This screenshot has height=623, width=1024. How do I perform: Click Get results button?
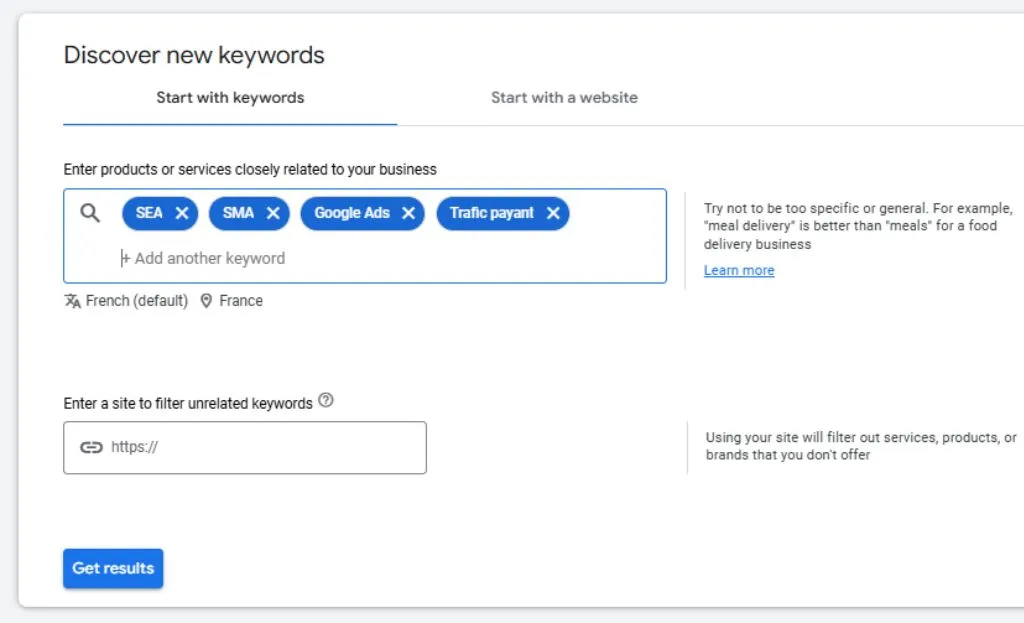point(113,569)
